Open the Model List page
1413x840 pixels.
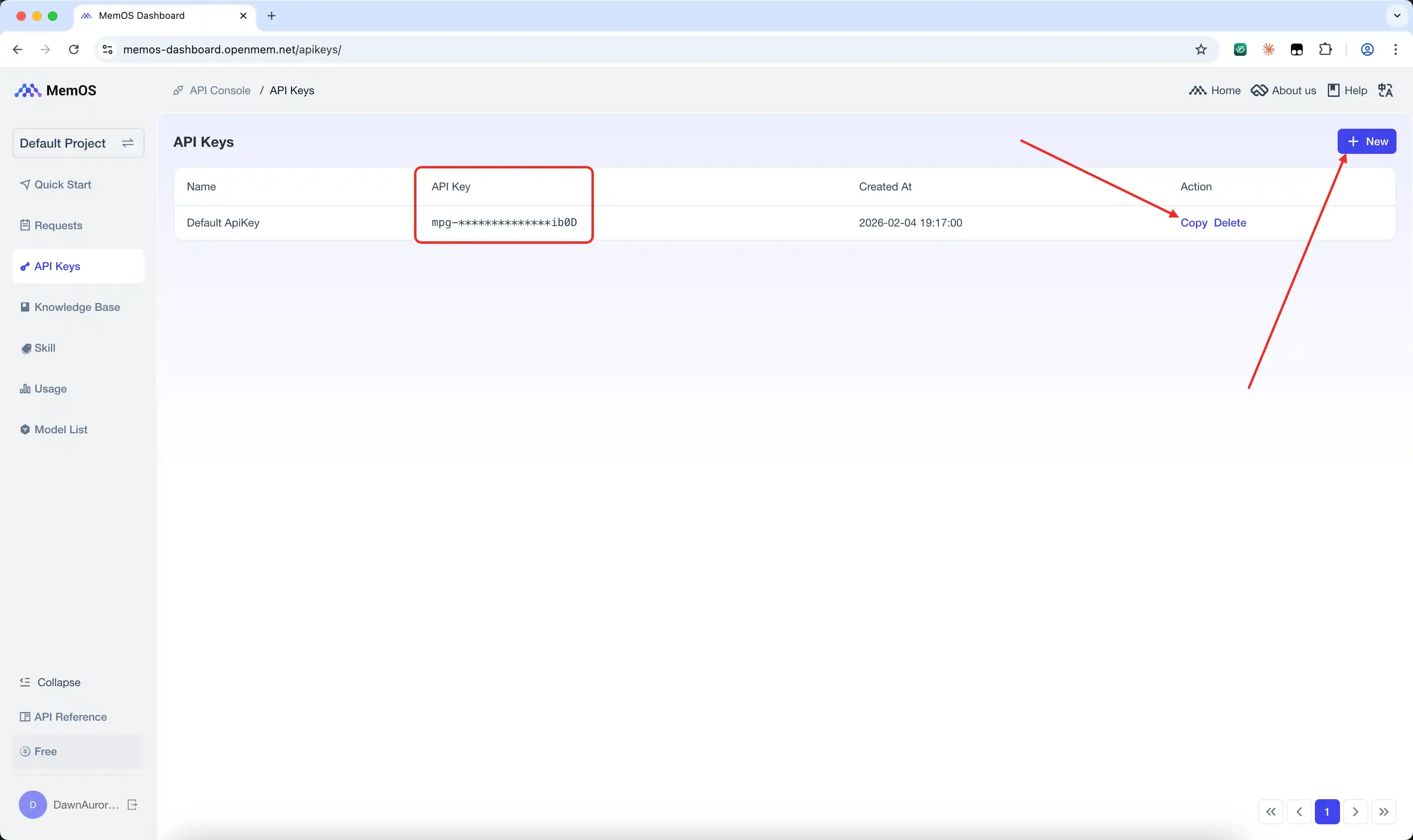tap(60, 430)
